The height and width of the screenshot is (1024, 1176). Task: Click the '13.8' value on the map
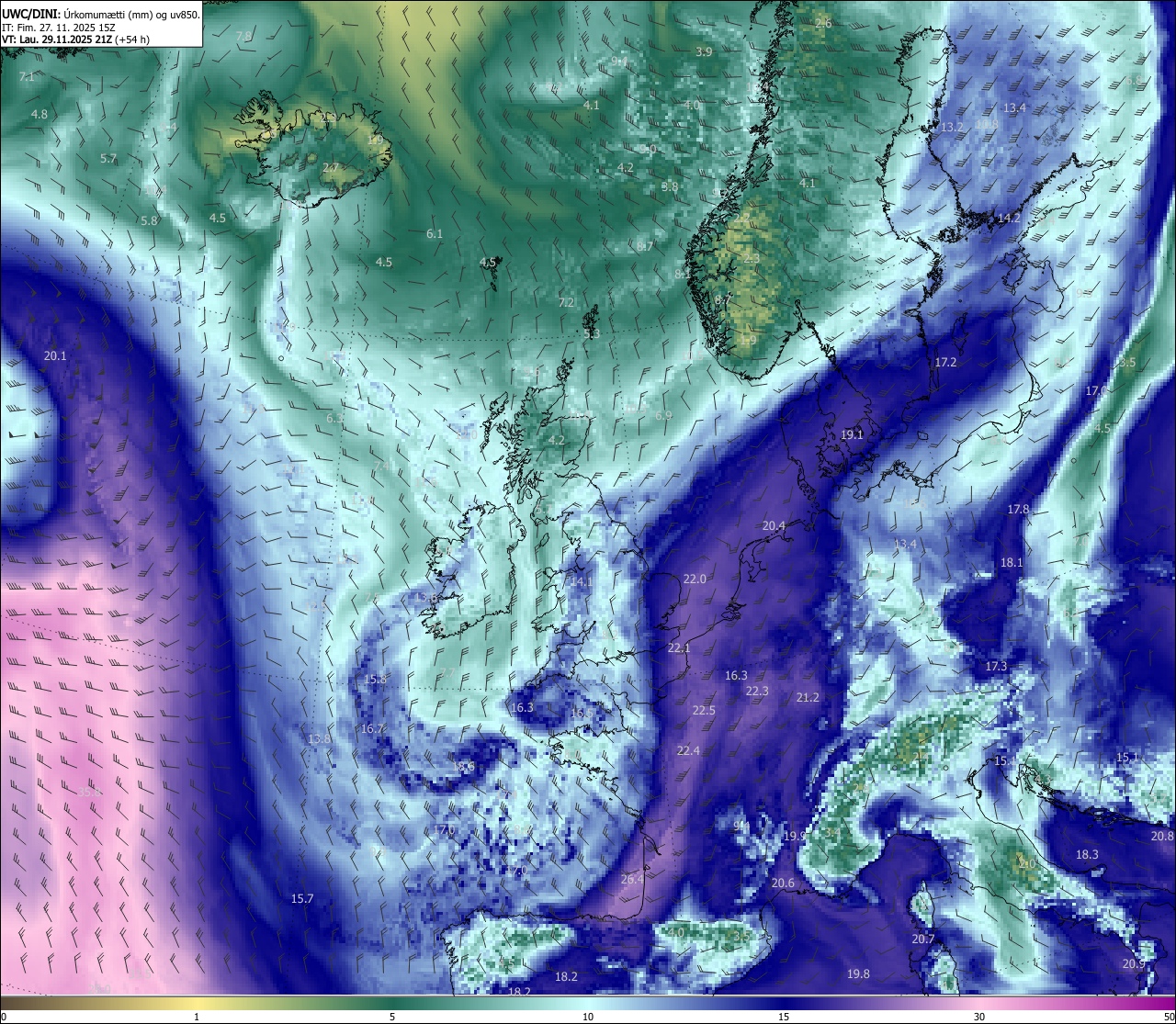pyautogui.click(x=319, y=738)
